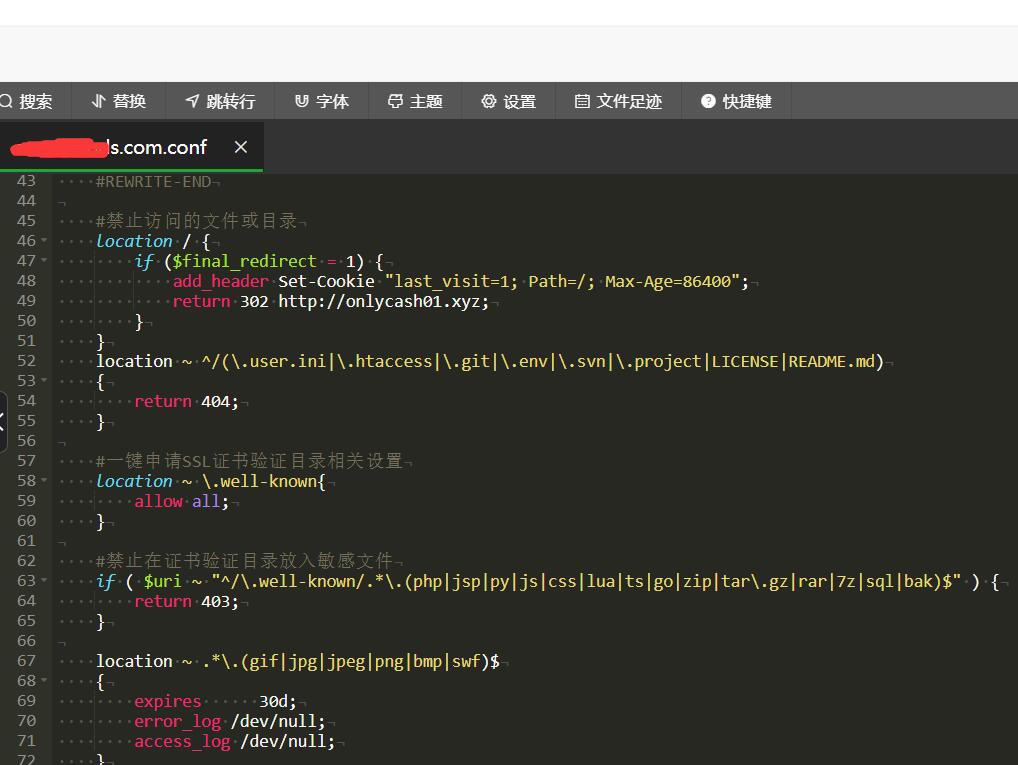Collapse the fold arrow on line 58
This screenshot has width=1018, height=765.
click(44, 481)
